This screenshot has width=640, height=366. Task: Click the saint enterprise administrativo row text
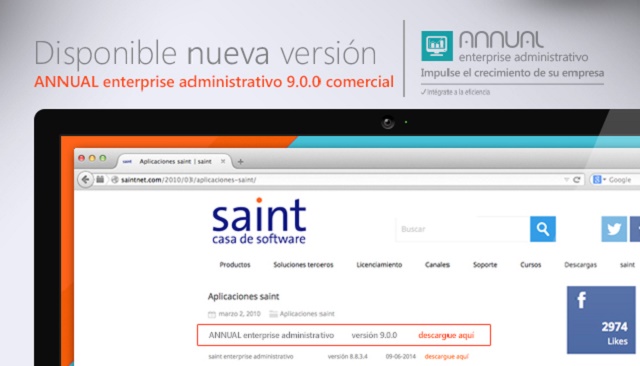(x=251, y=356)
